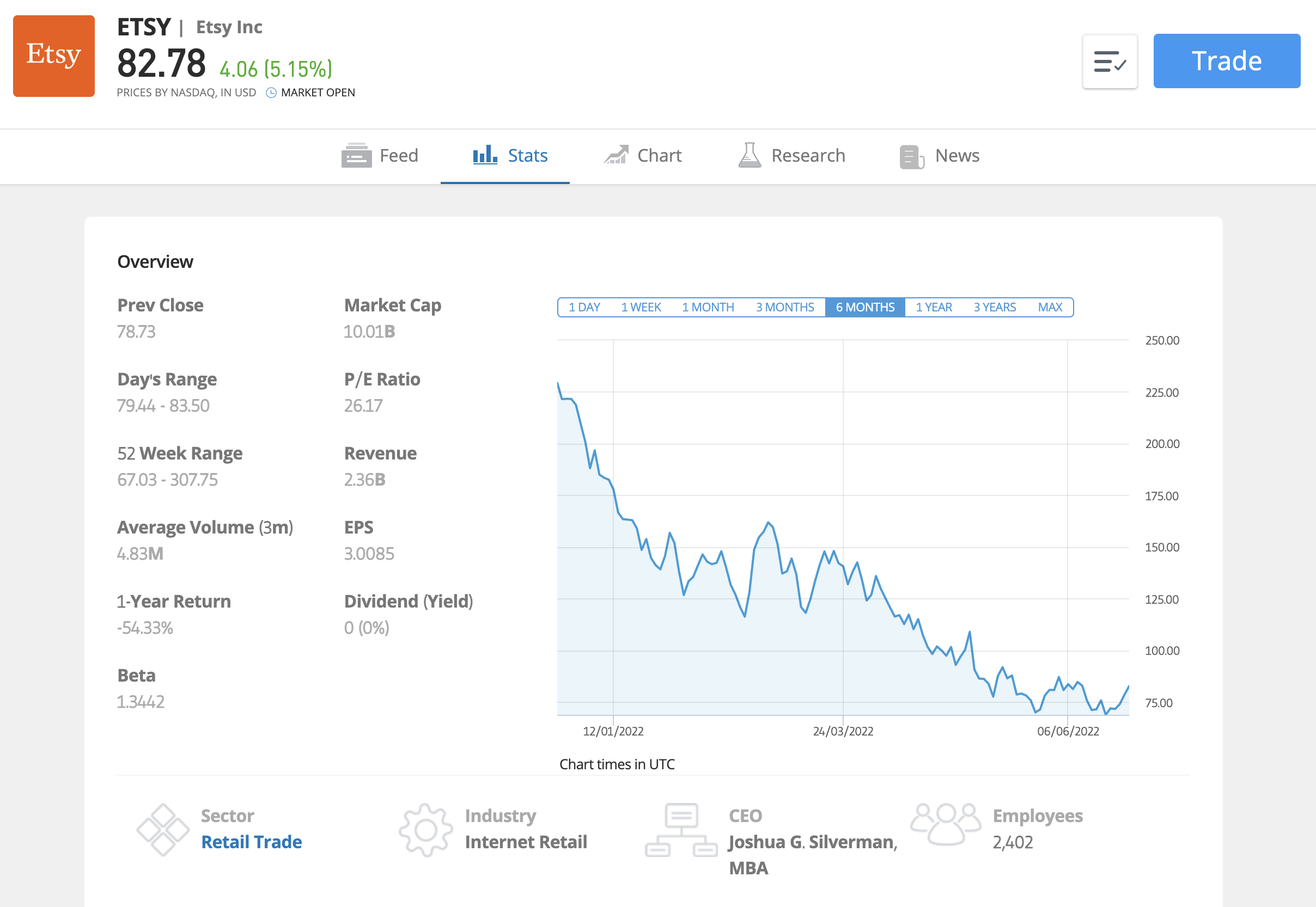The height and width of the screenshot is (907, 1316).
Task: Show the MAX chart range
Action: click(x=1050, y=308)
